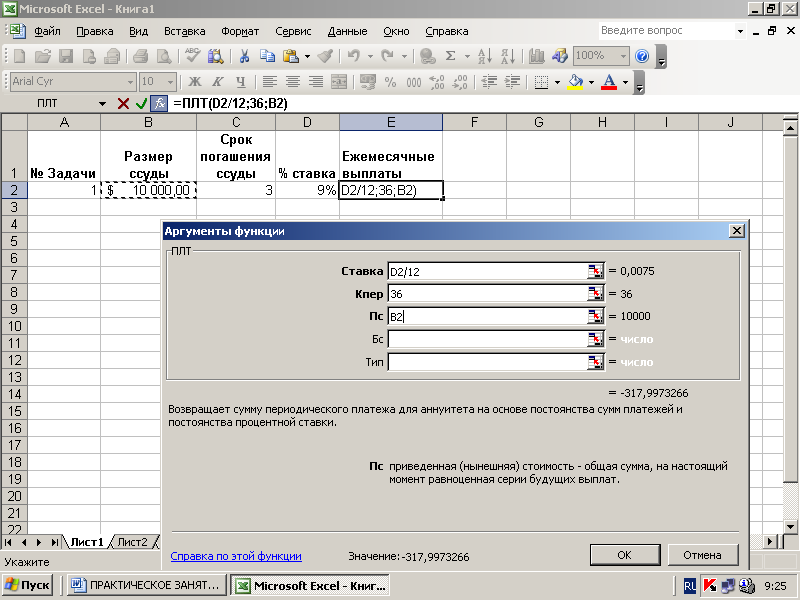
Task: Collapse dialog via Кпер range selector button
Action: (595, 293)
